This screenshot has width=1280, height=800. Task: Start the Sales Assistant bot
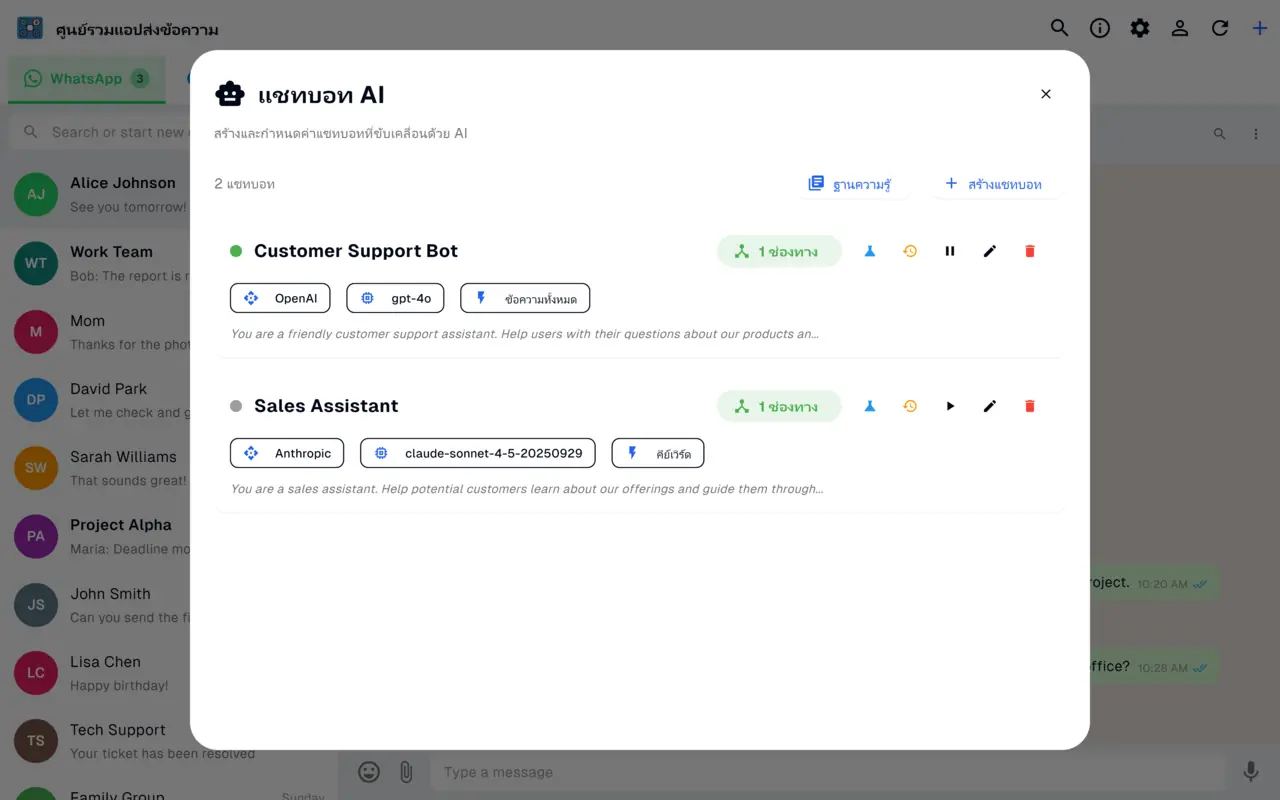pos(950,406)
